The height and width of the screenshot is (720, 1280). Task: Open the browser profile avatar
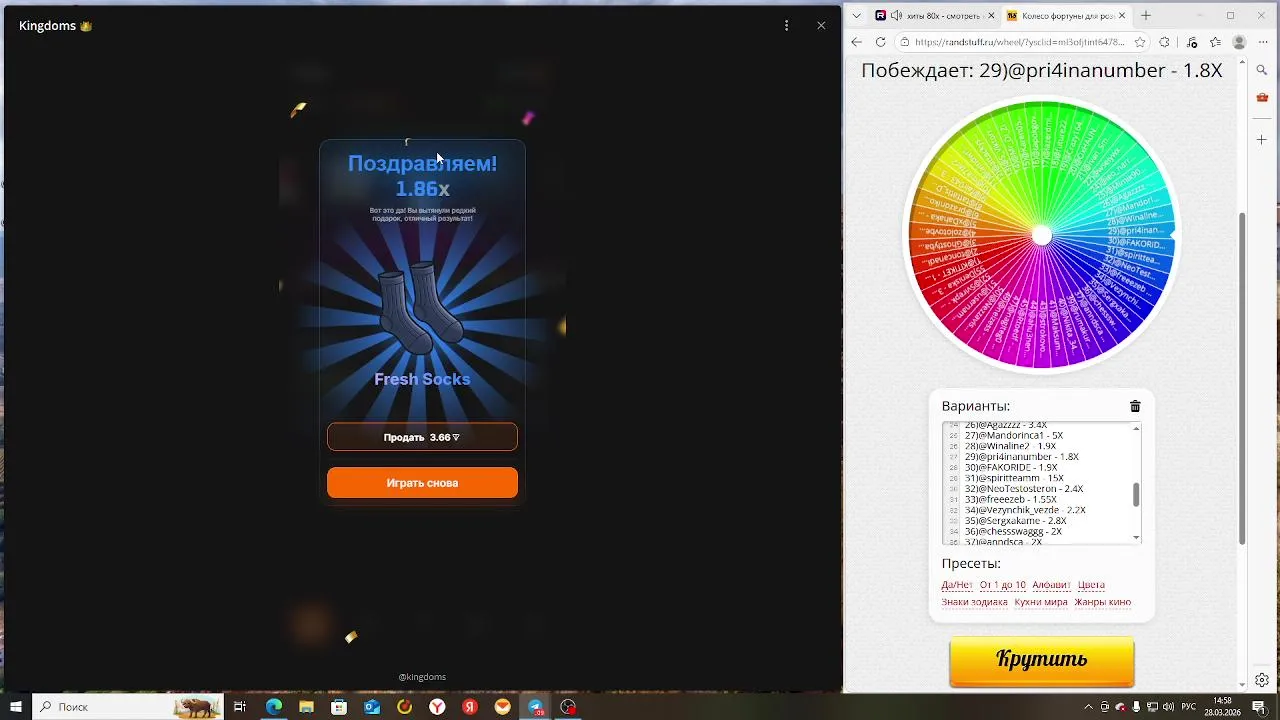click(1240, 42)
